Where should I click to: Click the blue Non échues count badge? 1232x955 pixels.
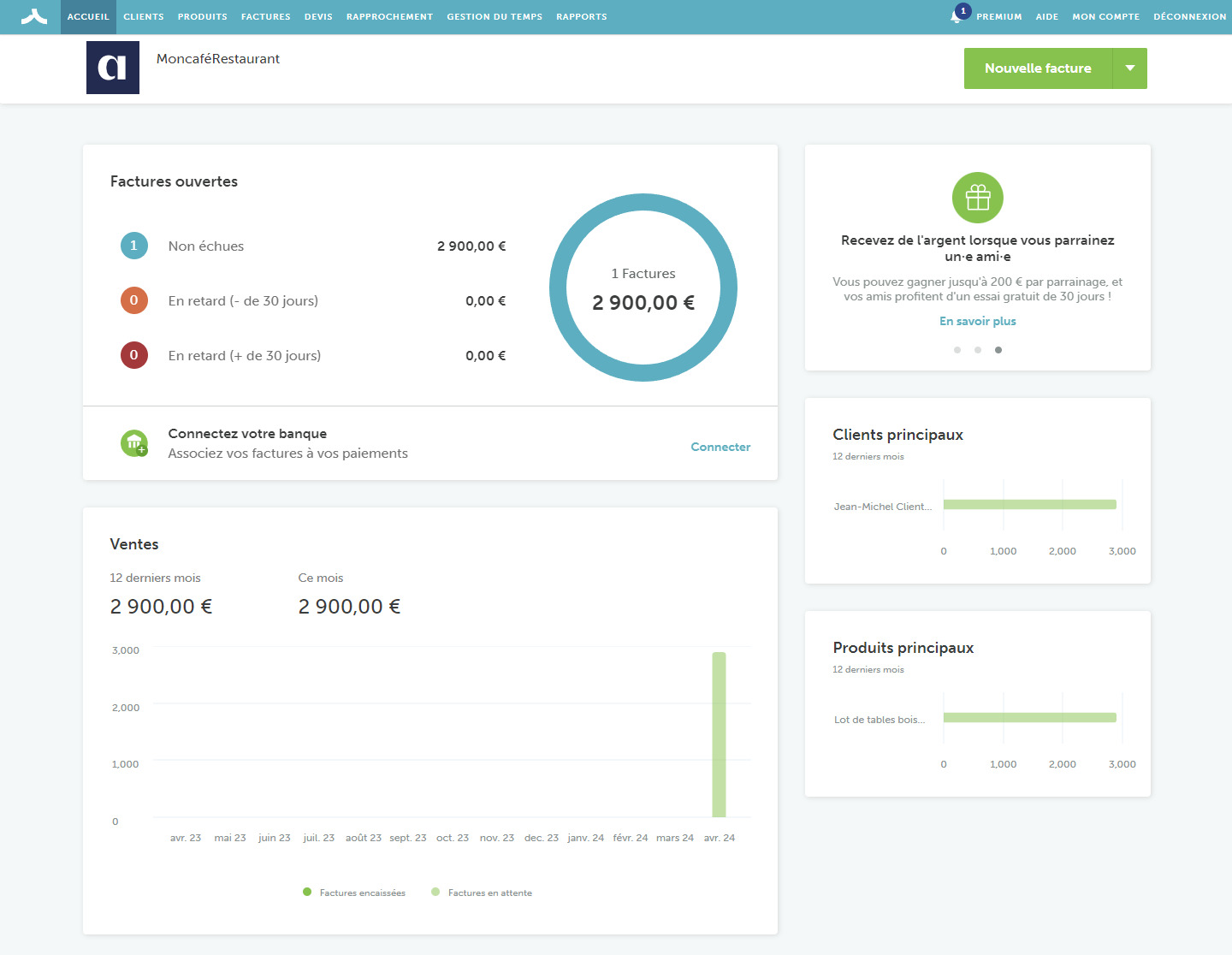coord(134,246)
